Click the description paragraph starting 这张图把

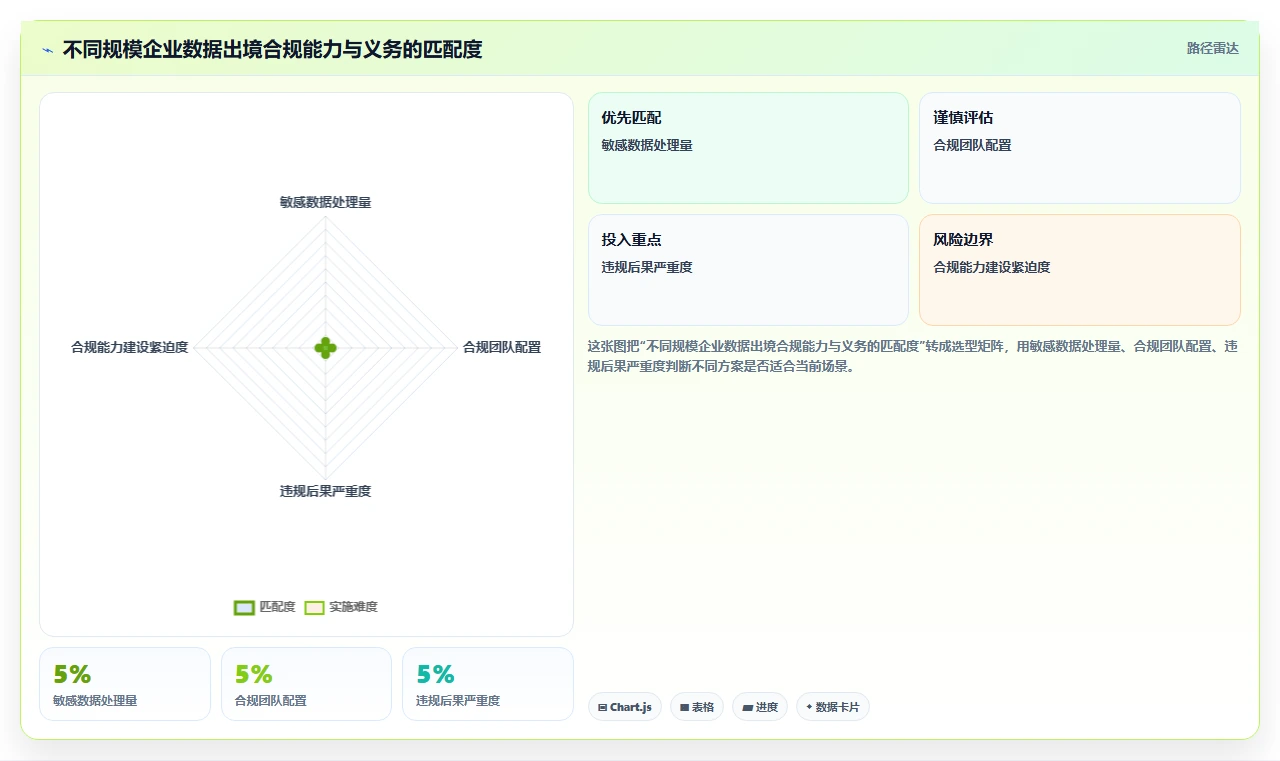(x=914, y=356)
